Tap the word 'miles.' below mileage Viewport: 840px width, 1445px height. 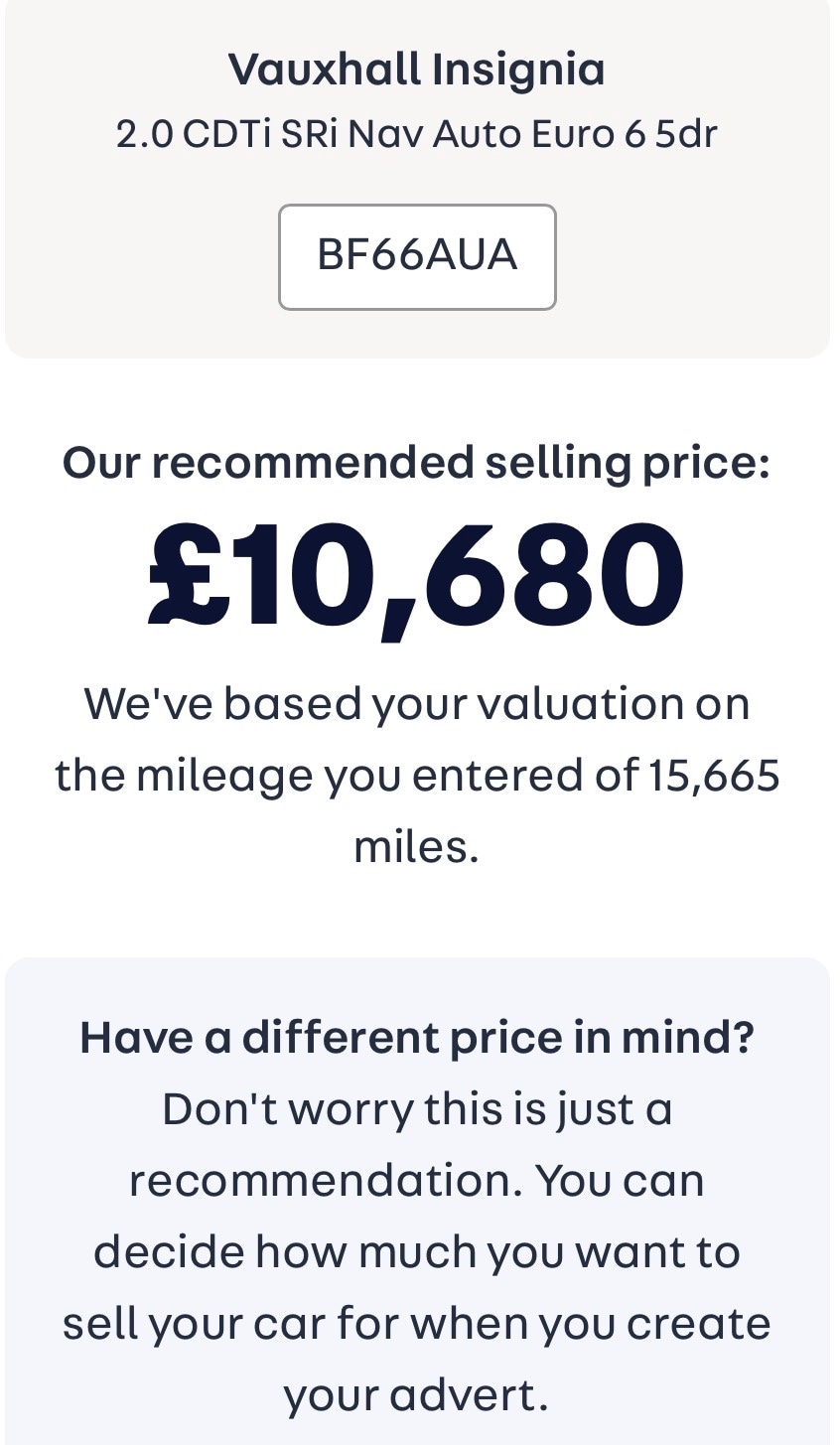click(417, 847)
